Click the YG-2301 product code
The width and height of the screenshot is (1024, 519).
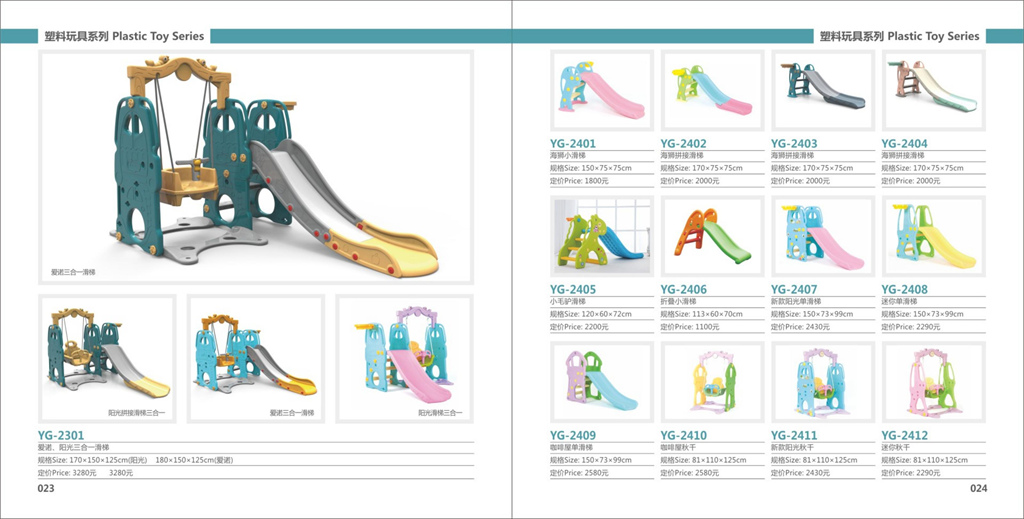61,435
